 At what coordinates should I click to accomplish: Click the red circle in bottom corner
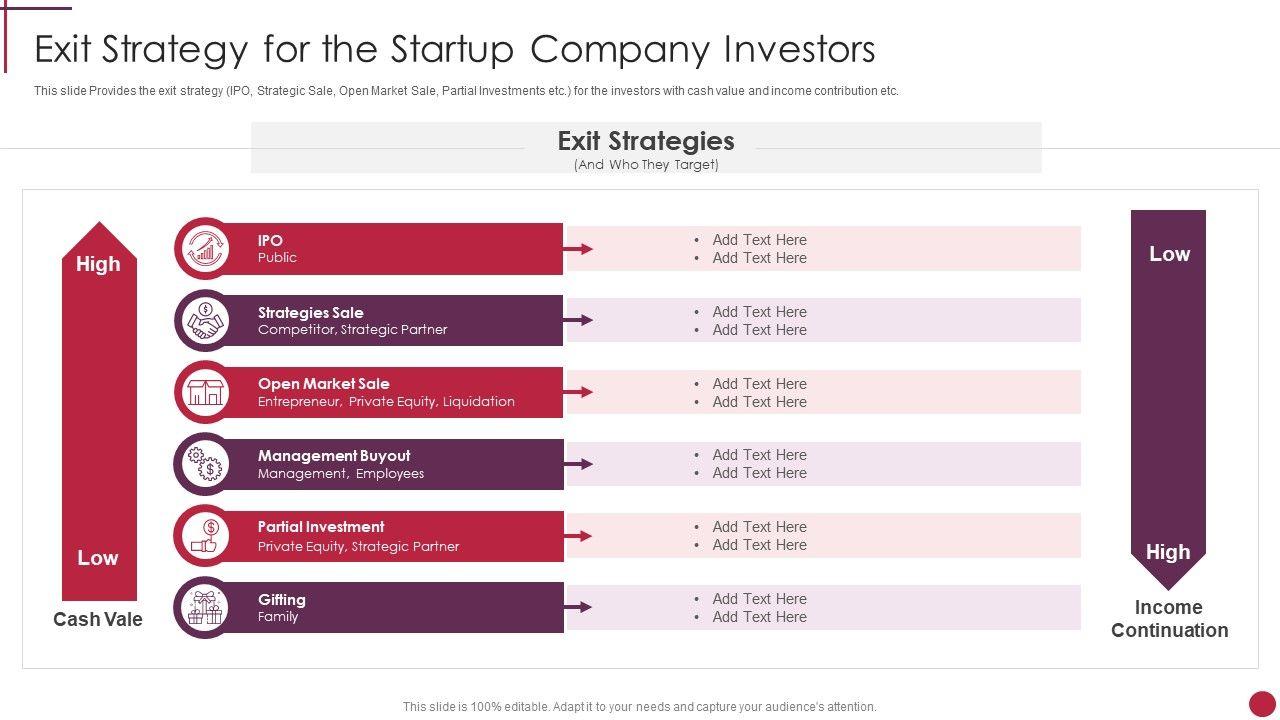click(x=1263, y=703)
